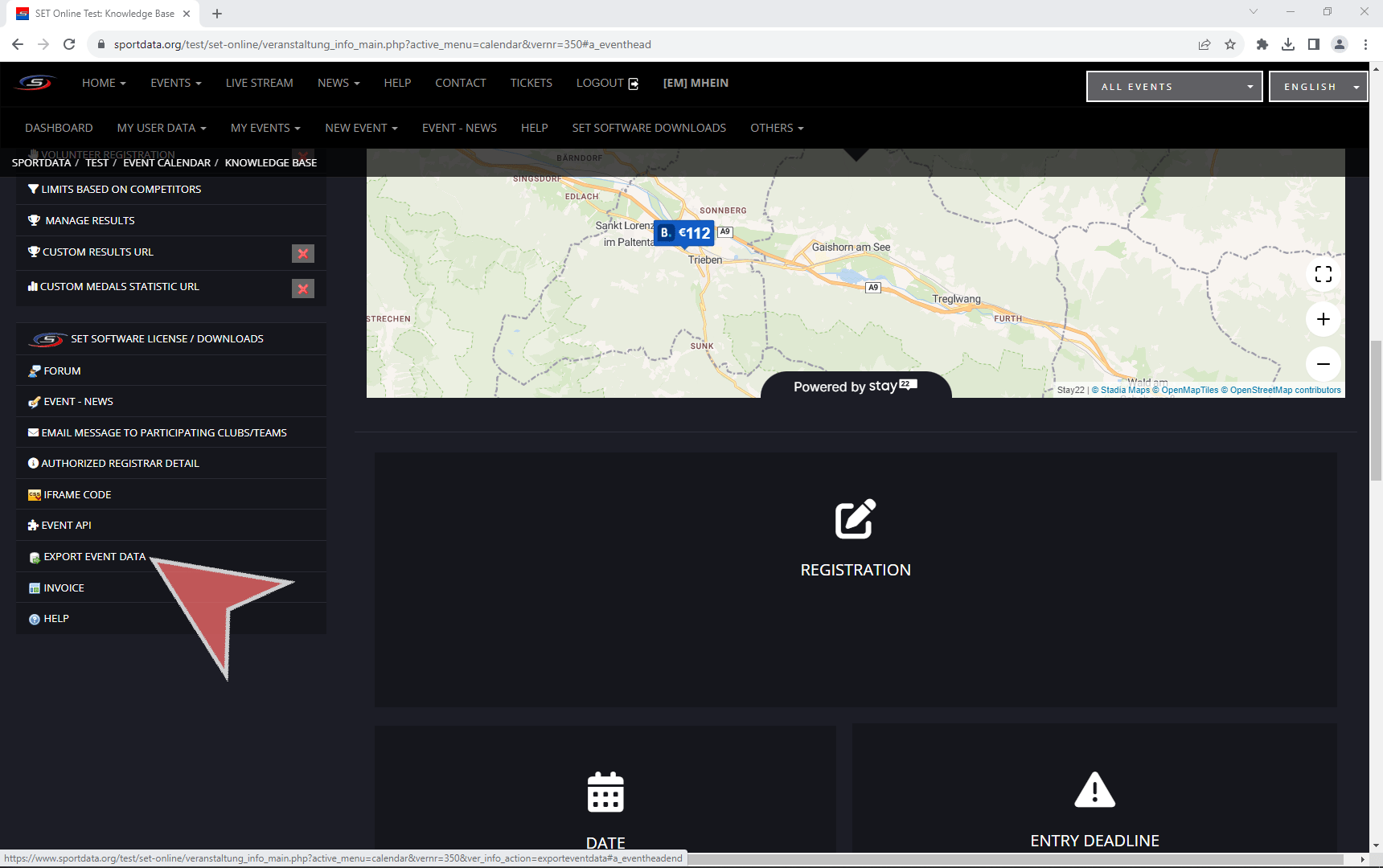This screenshot has height=868, width=1383.
Task: Toggle red X beside Custom Medals Statistic URL
Action: (x=302, y=289)
